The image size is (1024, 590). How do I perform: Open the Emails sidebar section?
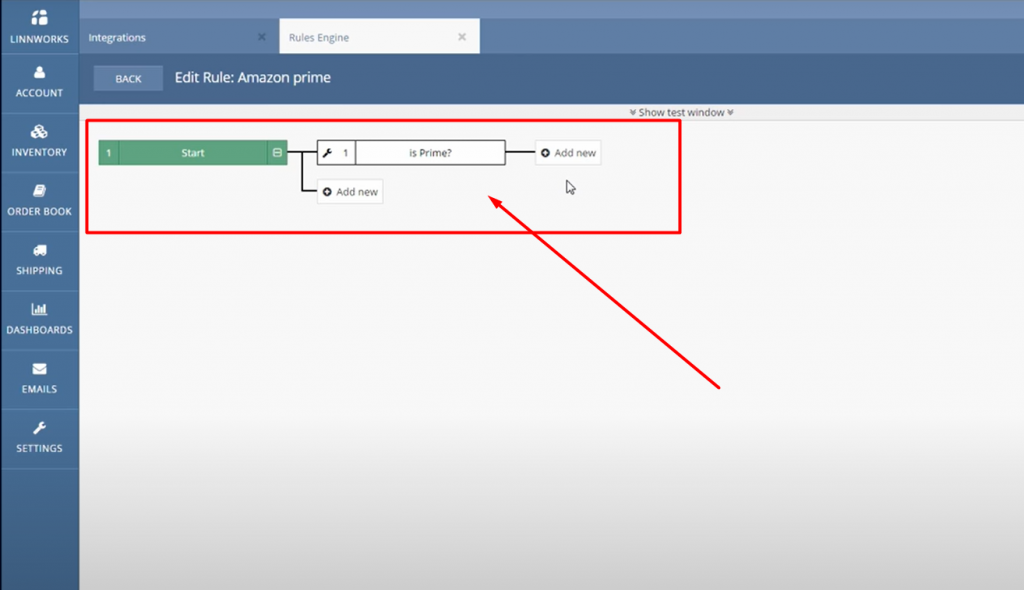tap(39, 379)
